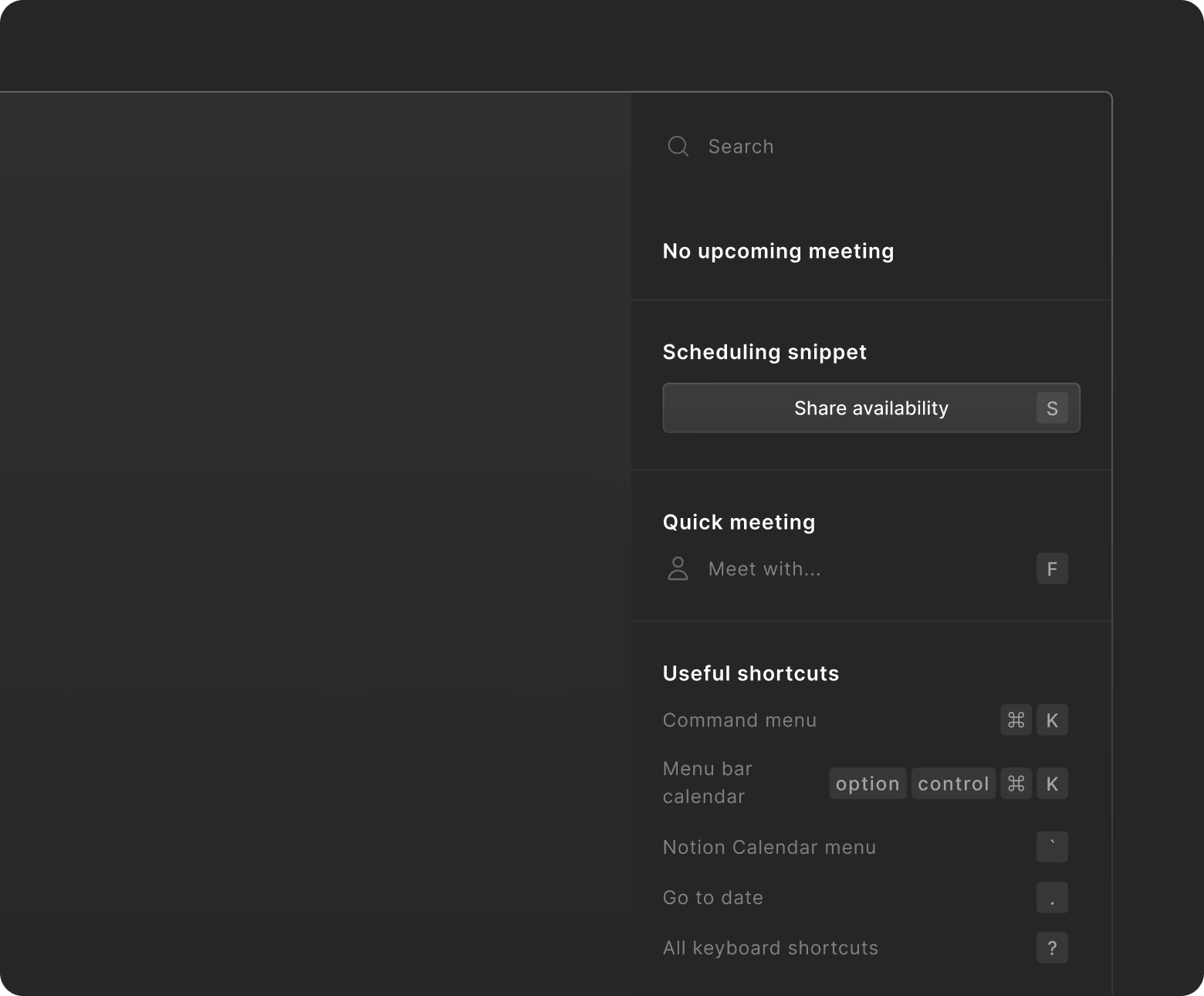Select the Go to date shortcut row
Screen dimensions: 1204x996
712,897
